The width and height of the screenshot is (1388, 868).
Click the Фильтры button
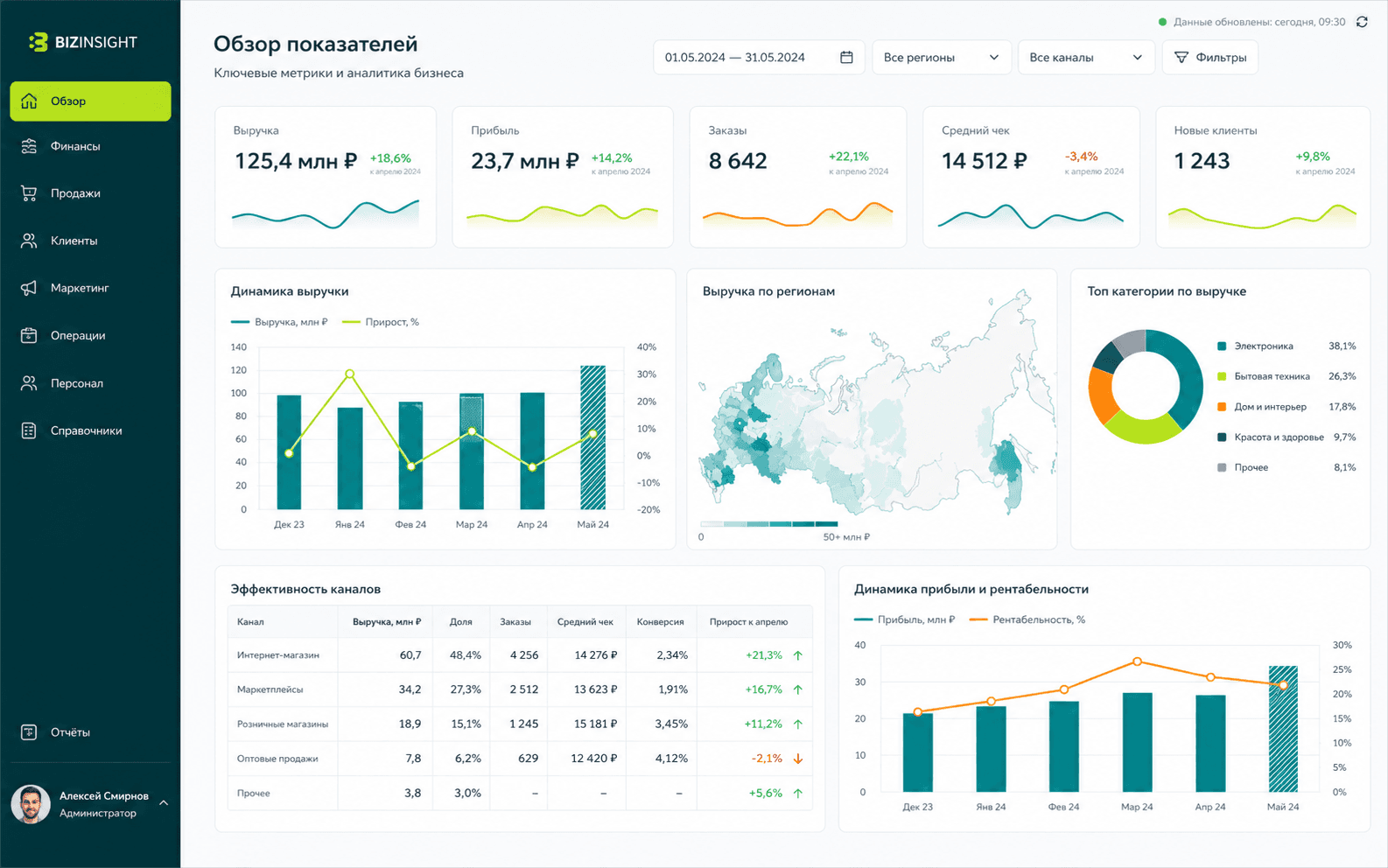(x=1210, y=57)
